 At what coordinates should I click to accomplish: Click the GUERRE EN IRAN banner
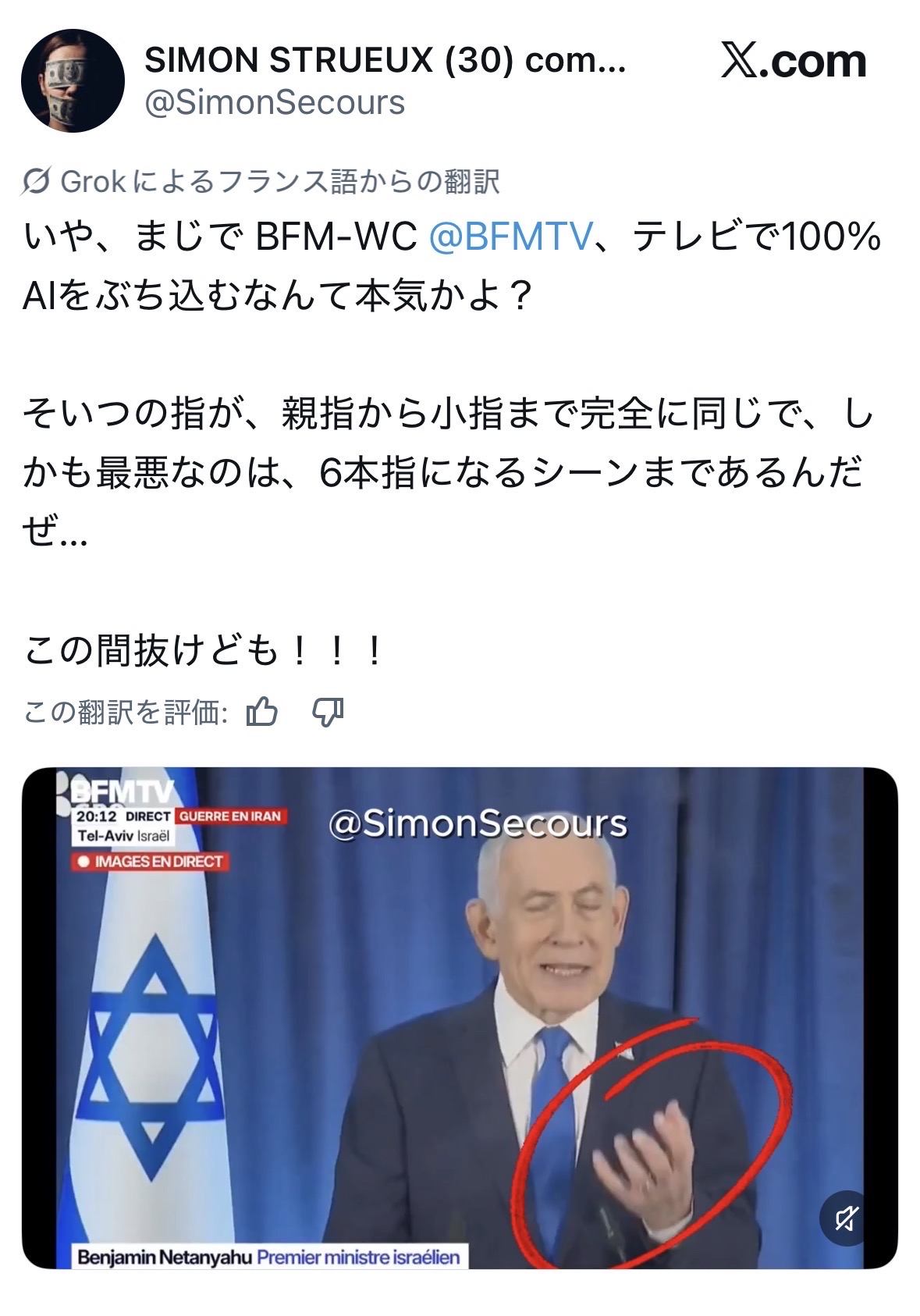(x=230, y=816)
